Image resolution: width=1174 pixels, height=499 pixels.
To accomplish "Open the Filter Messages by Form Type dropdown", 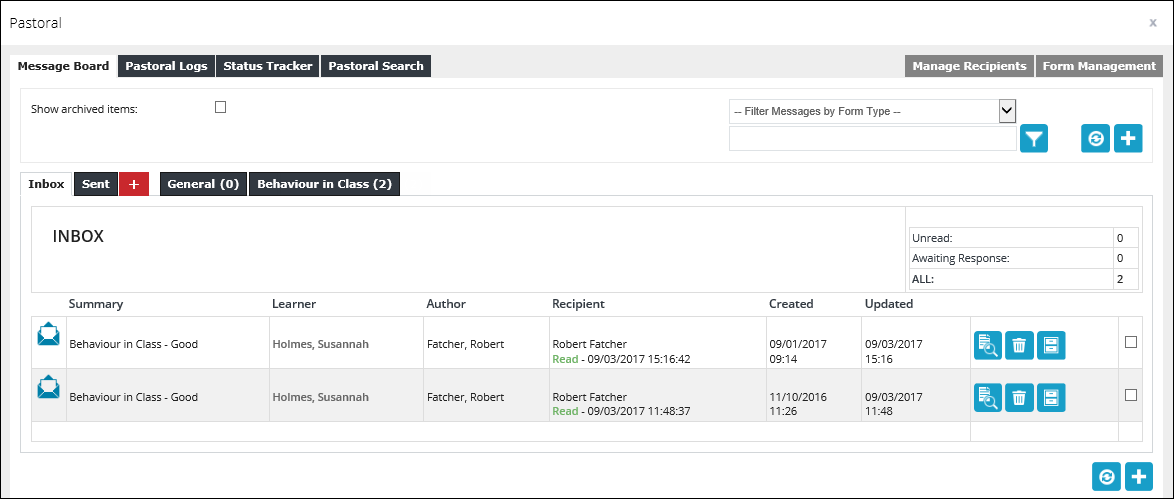I will tap(872, 111).
